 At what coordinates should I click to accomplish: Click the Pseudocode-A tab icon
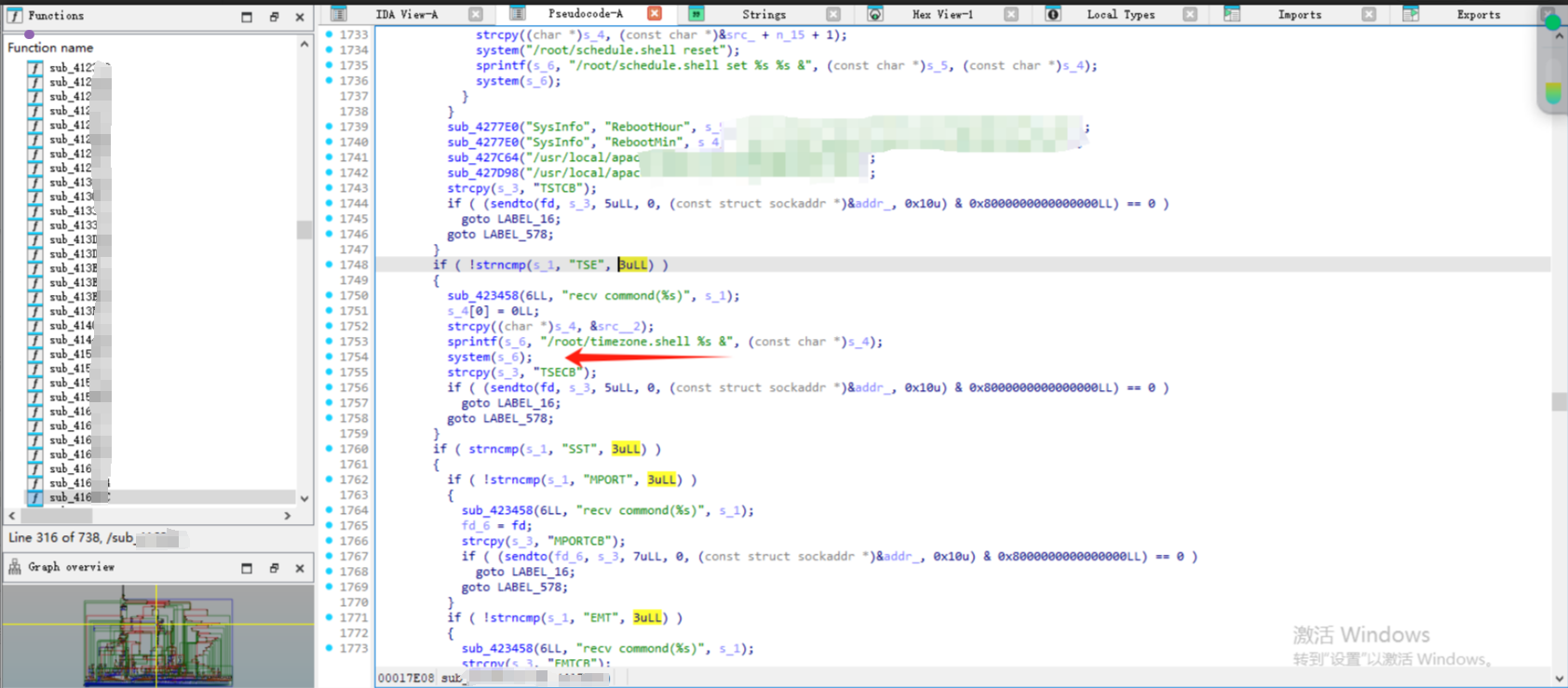pyautogui.click(x=518, y=13)
